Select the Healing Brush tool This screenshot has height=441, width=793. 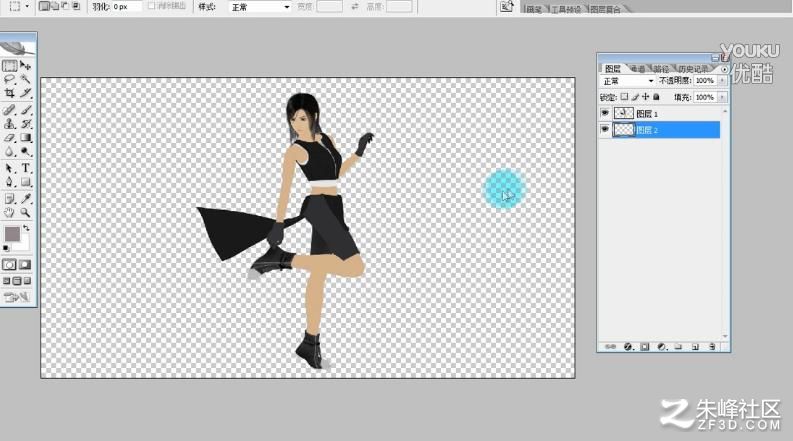click(10, 110)
